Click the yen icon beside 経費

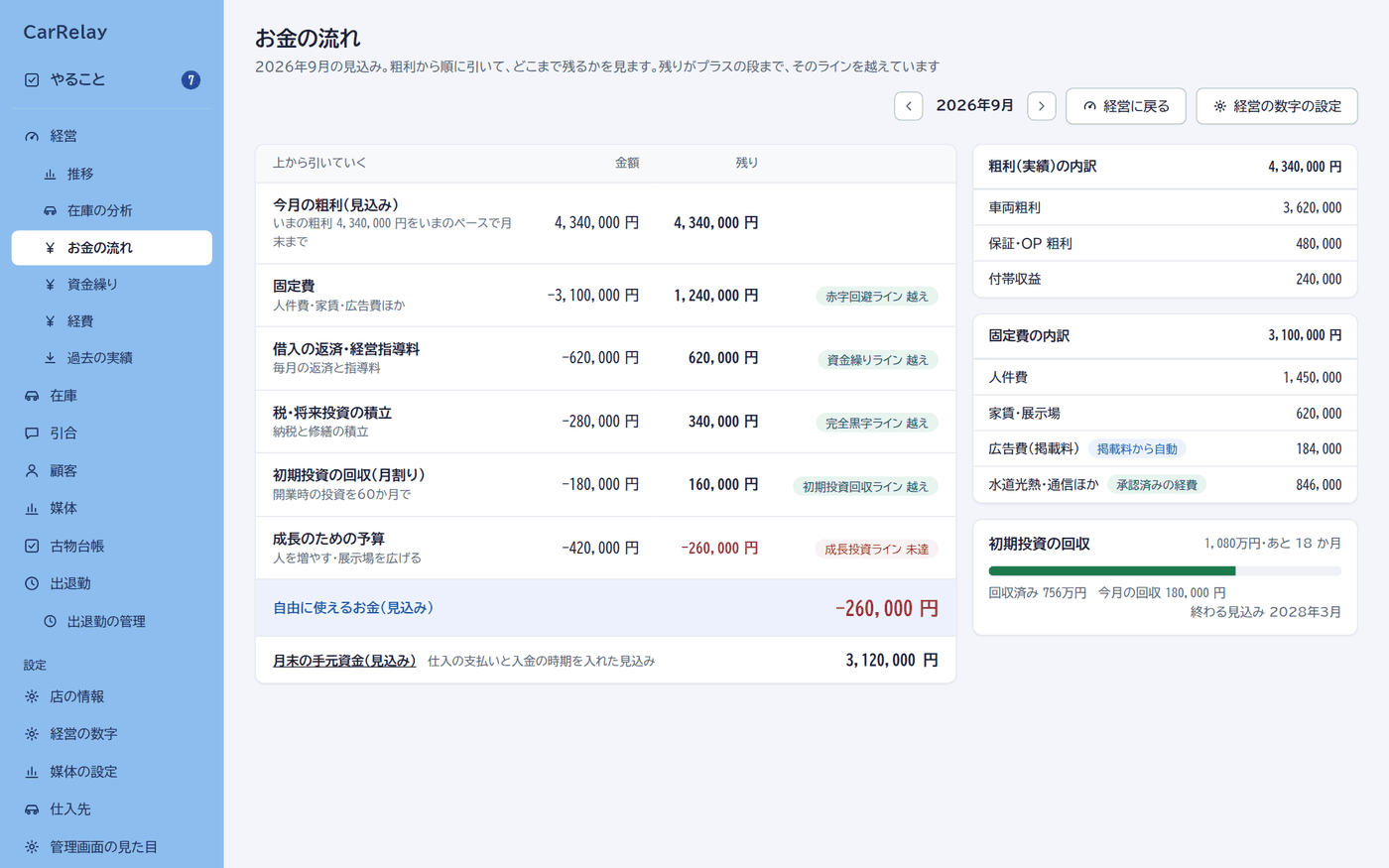tap(50, 321)
